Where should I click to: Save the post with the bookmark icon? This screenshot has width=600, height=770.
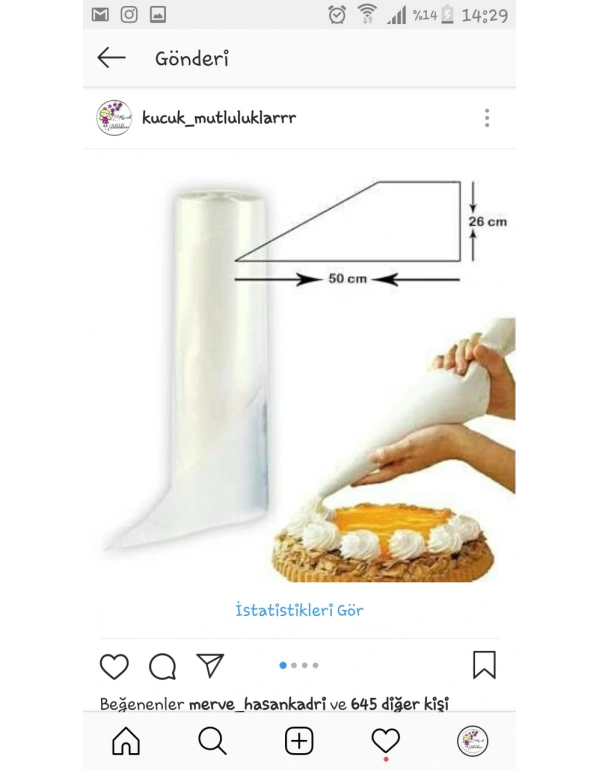coord(484,665)
